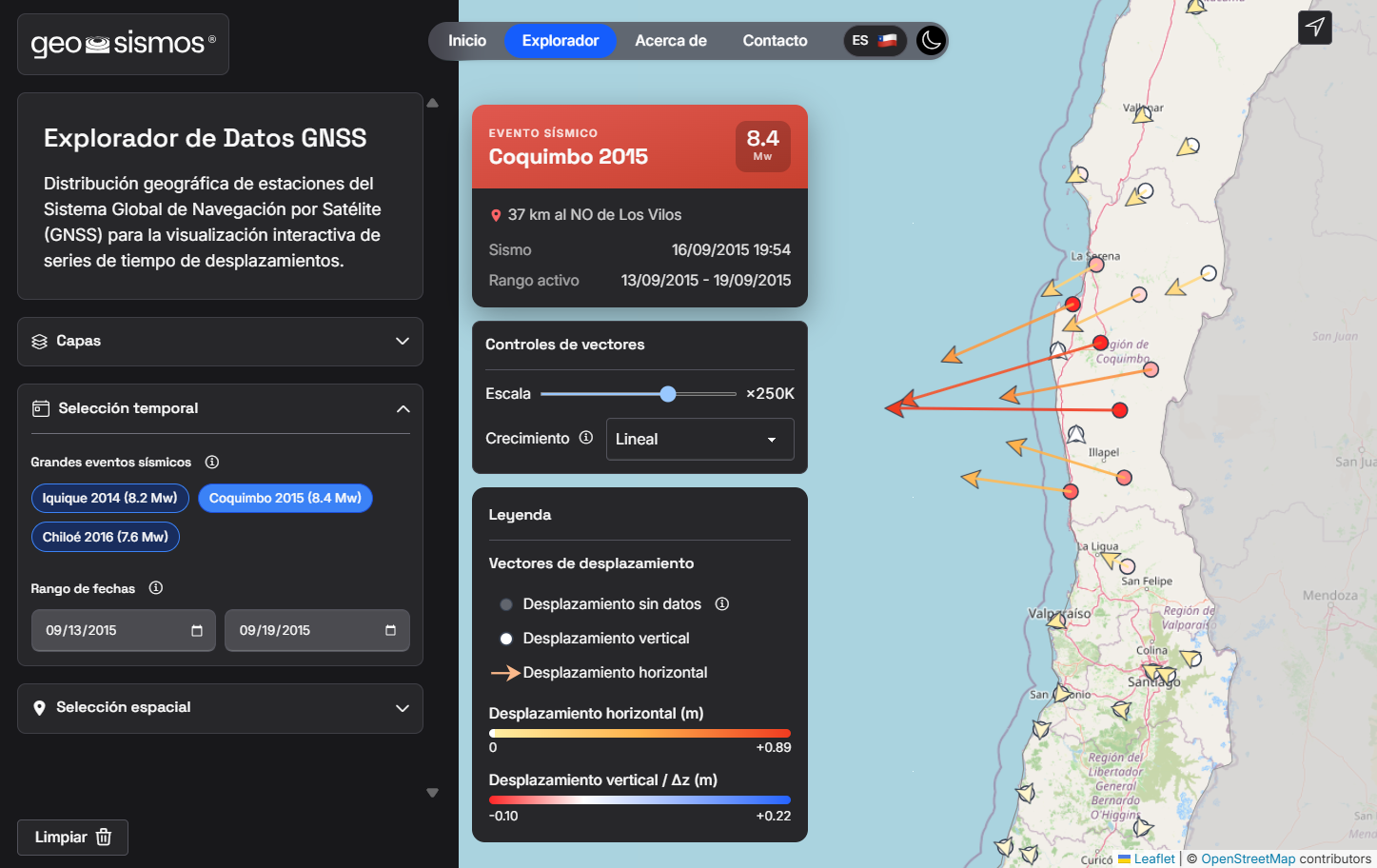Select the Coquimbo 2015 (8.4 Mw) event

coord(285,498)
